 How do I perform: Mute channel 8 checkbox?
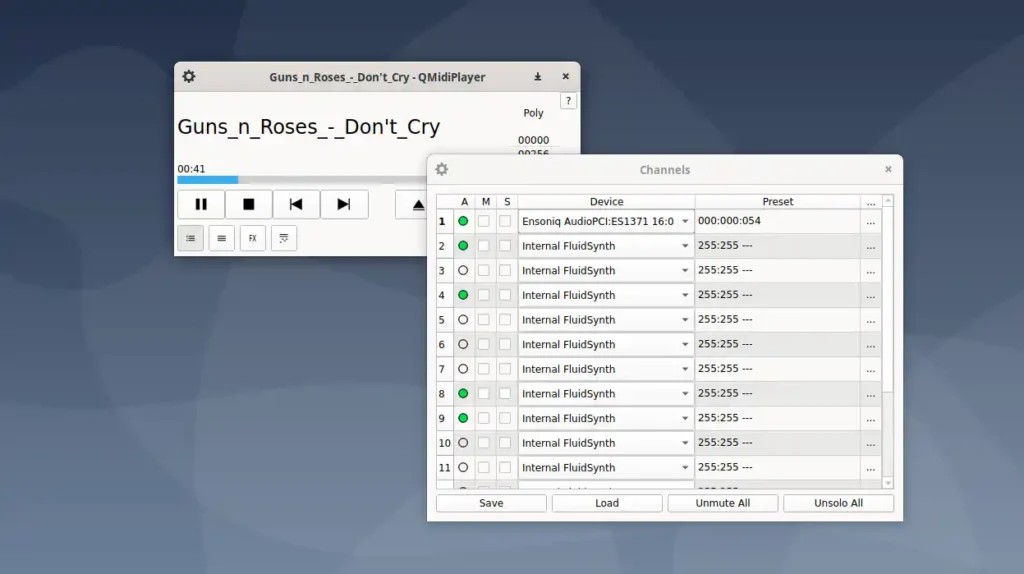click(x=484, y=394)
